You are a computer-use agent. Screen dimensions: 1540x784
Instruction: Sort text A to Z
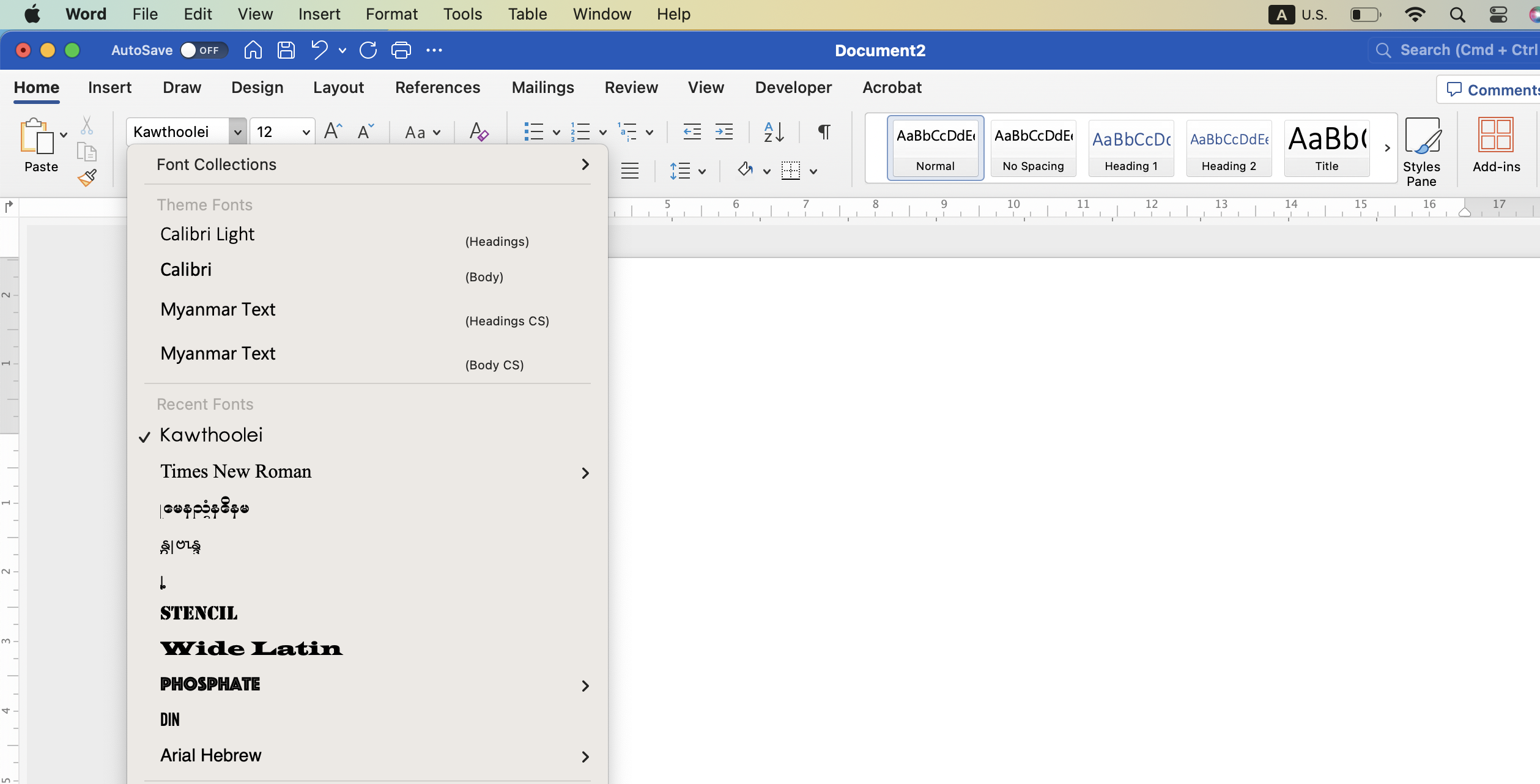coord(774,131)
